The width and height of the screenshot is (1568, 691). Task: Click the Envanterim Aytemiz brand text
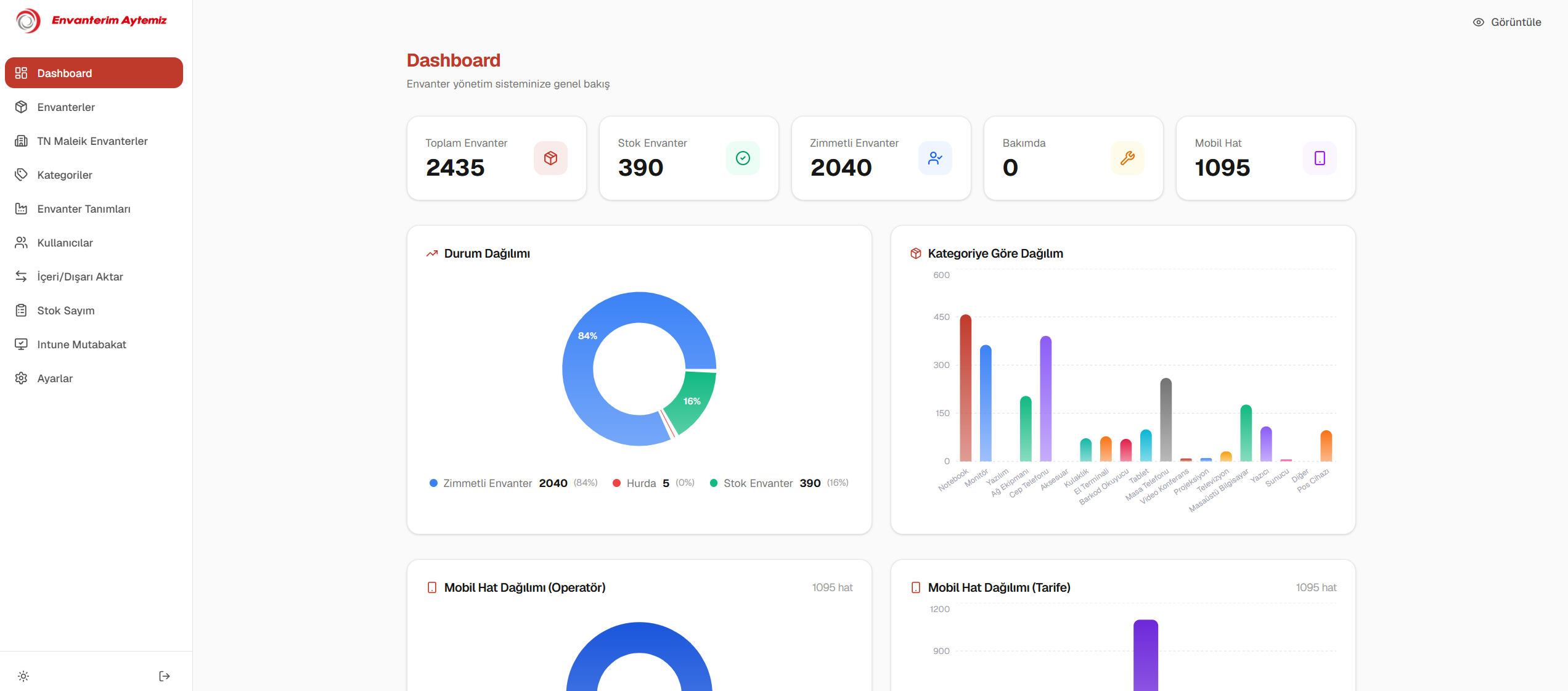click(109, 20)
